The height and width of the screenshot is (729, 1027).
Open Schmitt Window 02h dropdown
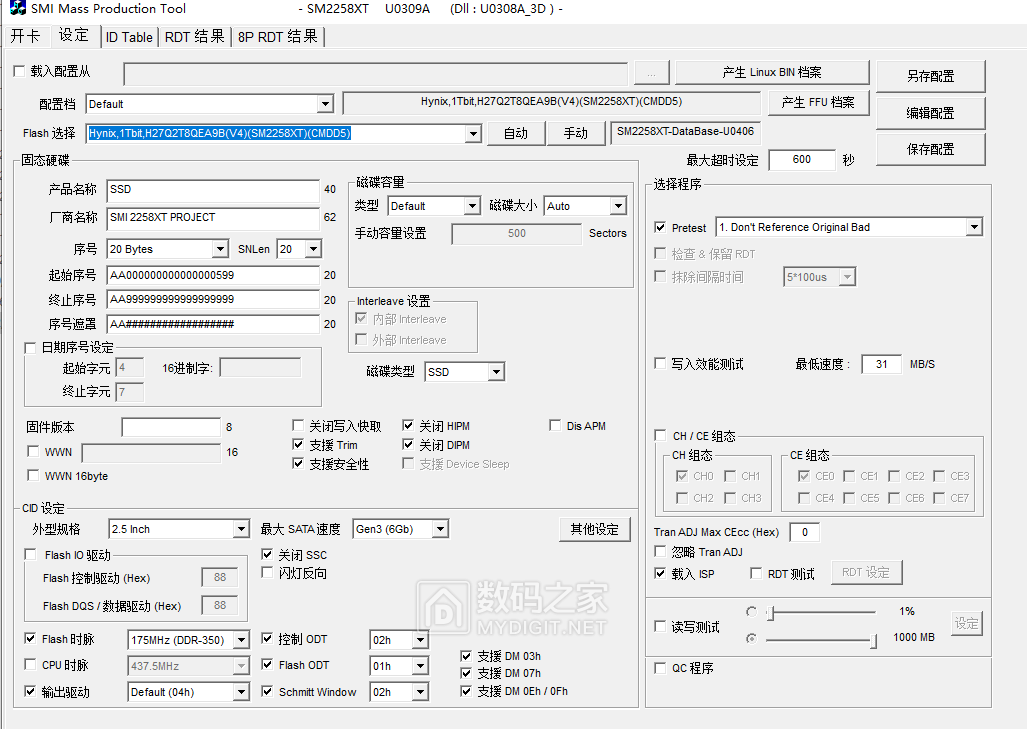[420, 692]
